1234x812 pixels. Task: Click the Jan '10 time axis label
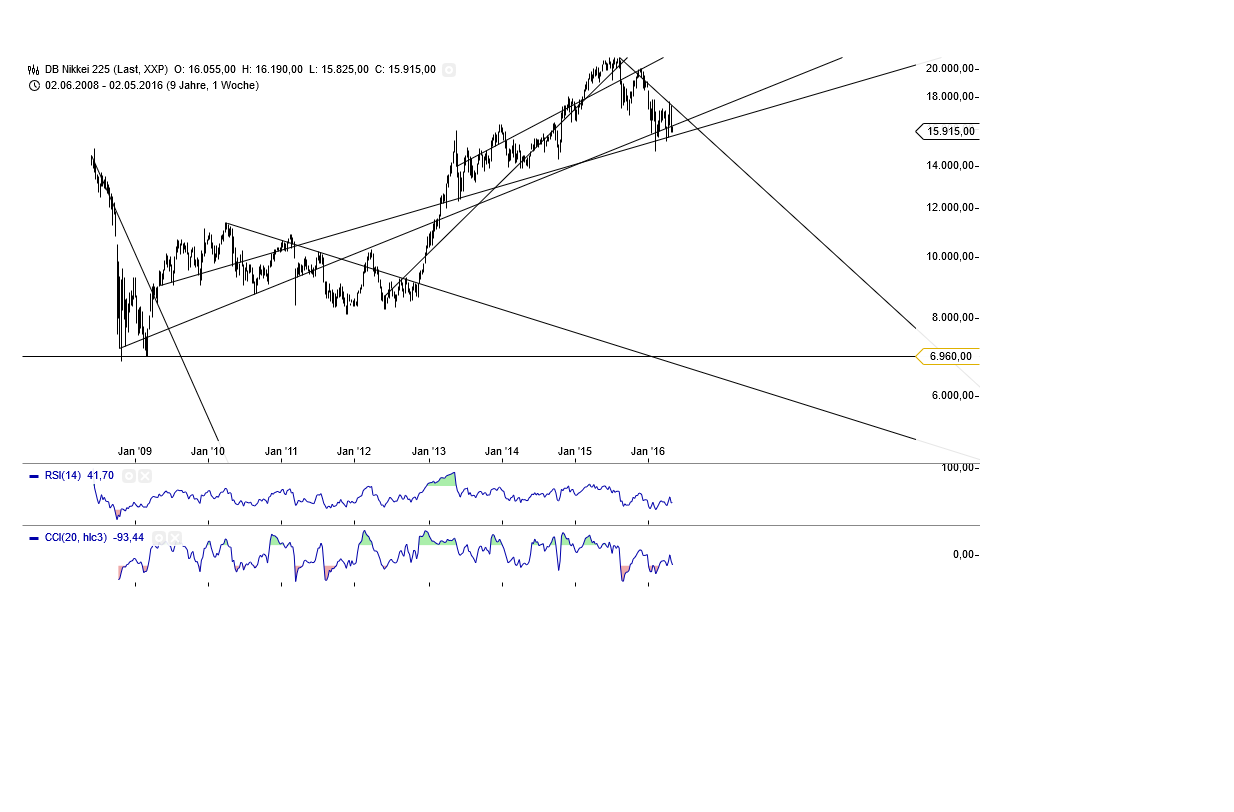click(x=208, y=452)
